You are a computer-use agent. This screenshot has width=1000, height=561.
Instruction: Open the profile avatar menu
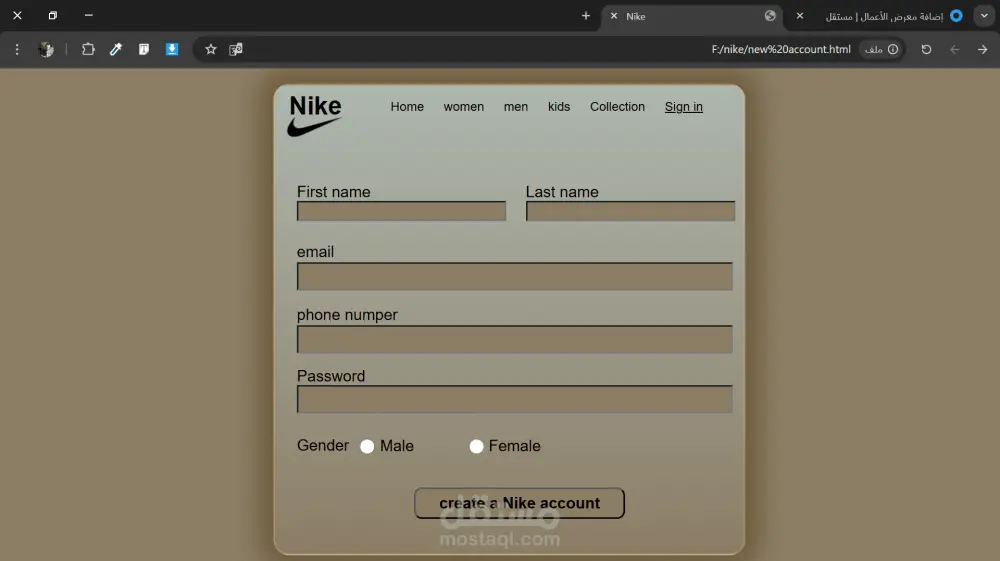click(46, 49)
